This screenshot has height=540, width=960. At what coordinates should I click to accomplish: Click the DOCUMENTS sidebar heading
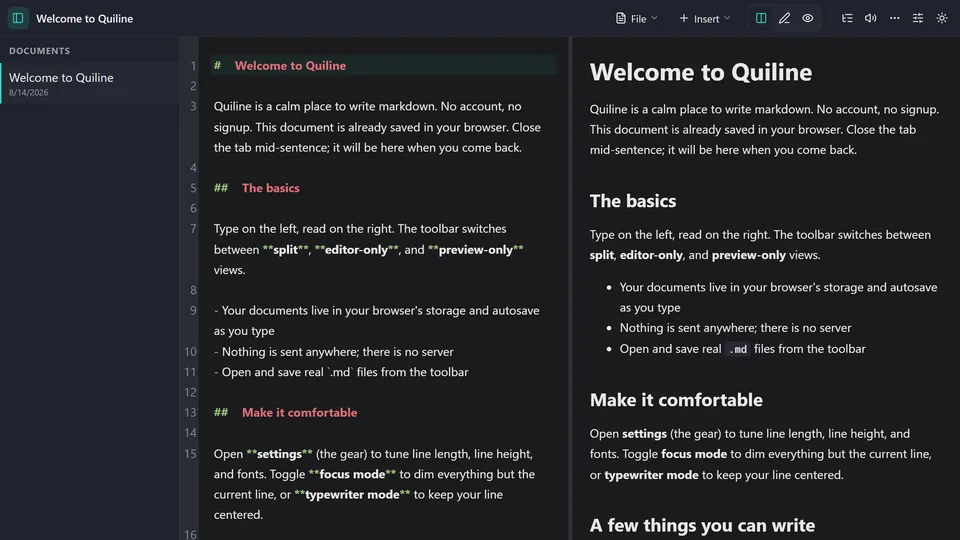click(39, 51)
